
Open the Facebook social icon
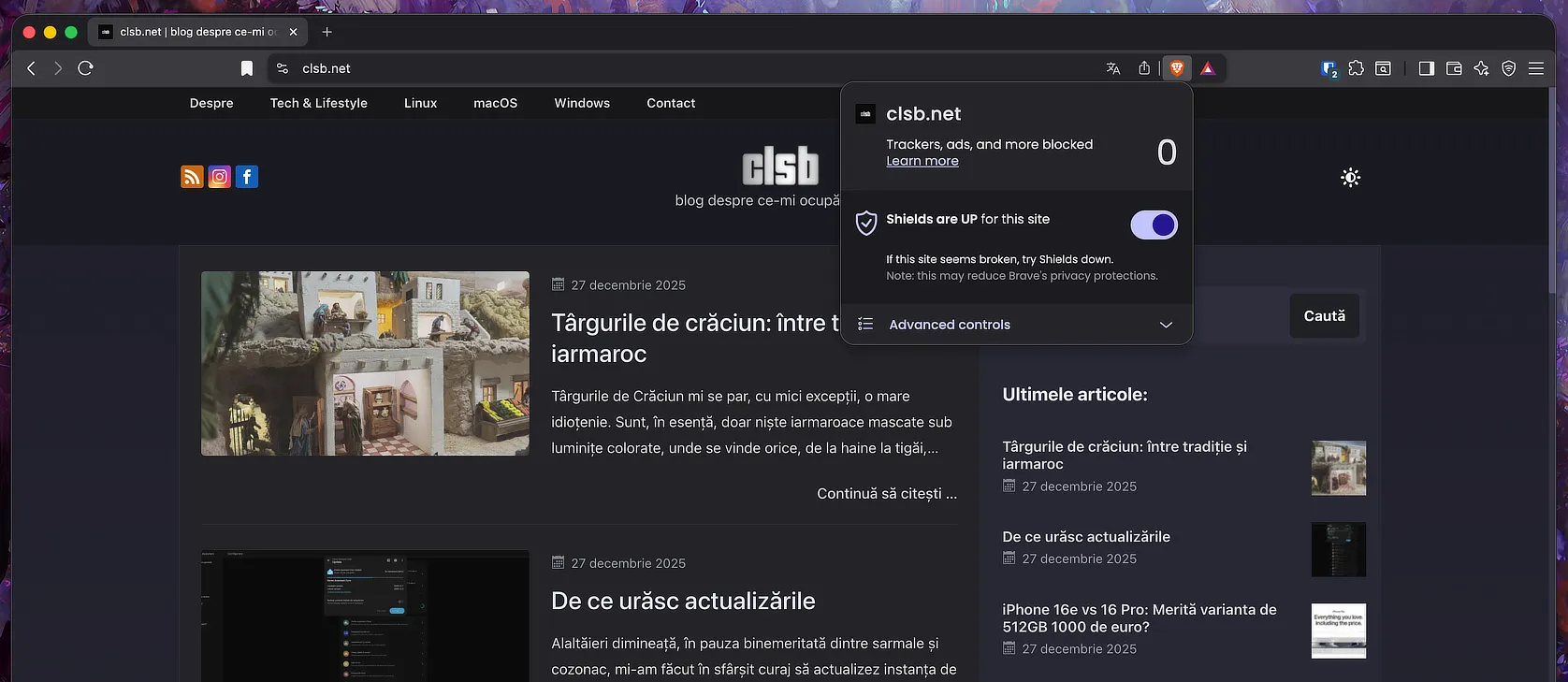[x=247, y=177]
